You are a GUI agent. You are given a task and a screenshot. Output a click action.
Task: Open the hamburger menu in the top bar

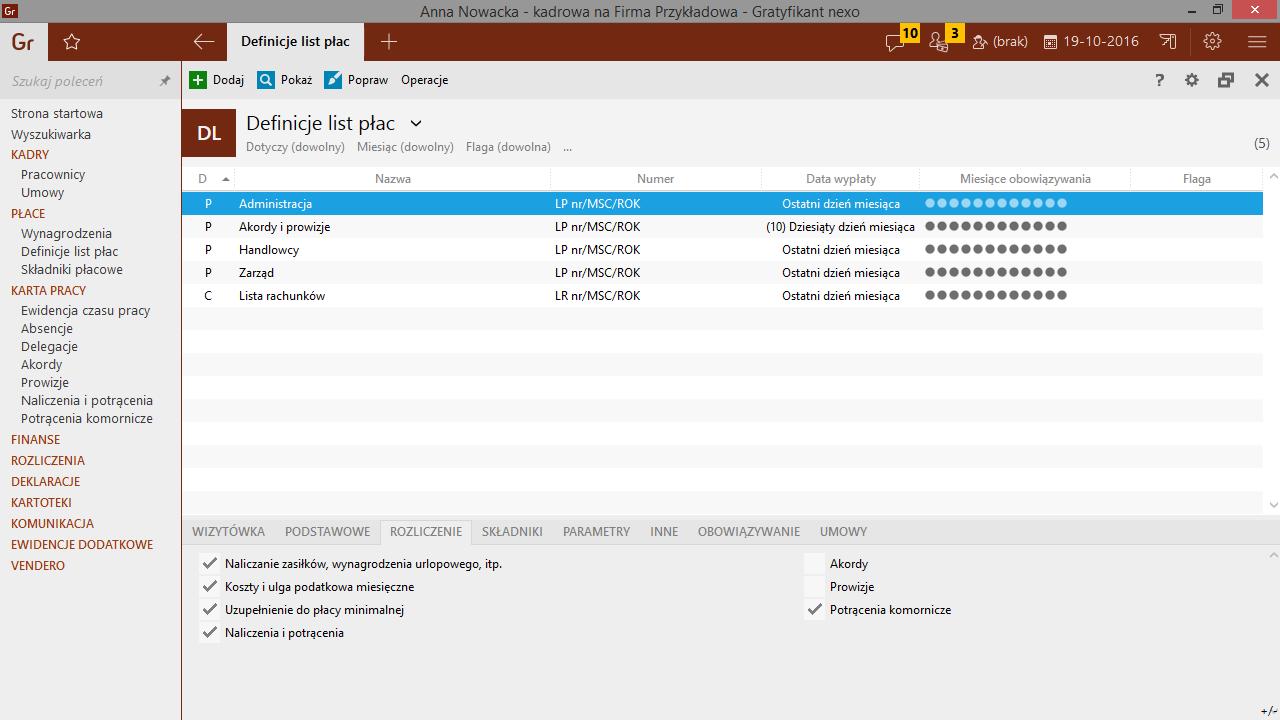pos(1257,42)
